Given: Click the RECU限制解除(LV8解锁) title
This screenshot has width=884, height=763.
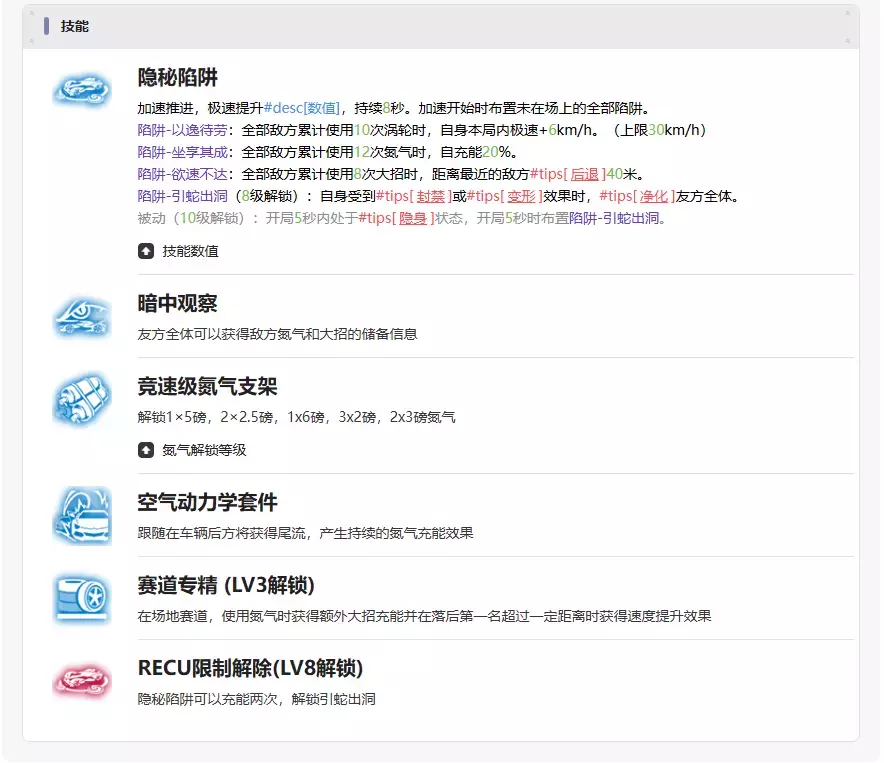Looking at the screenshot, I should [250, 668].
